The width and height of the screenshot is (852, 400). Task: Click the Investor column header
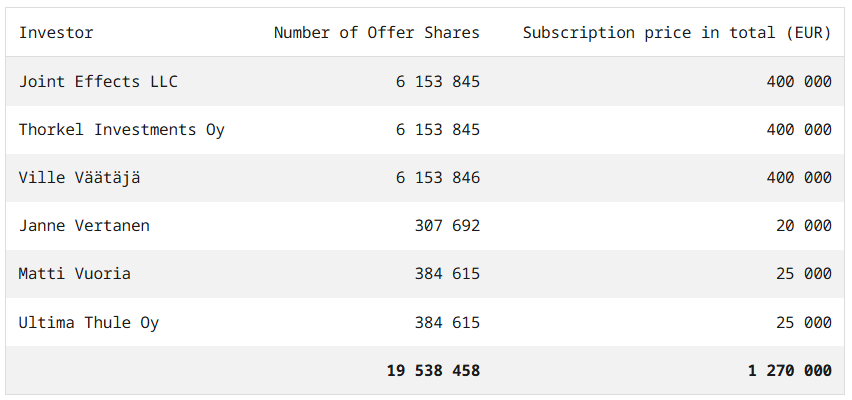click(x=56, y=33)
